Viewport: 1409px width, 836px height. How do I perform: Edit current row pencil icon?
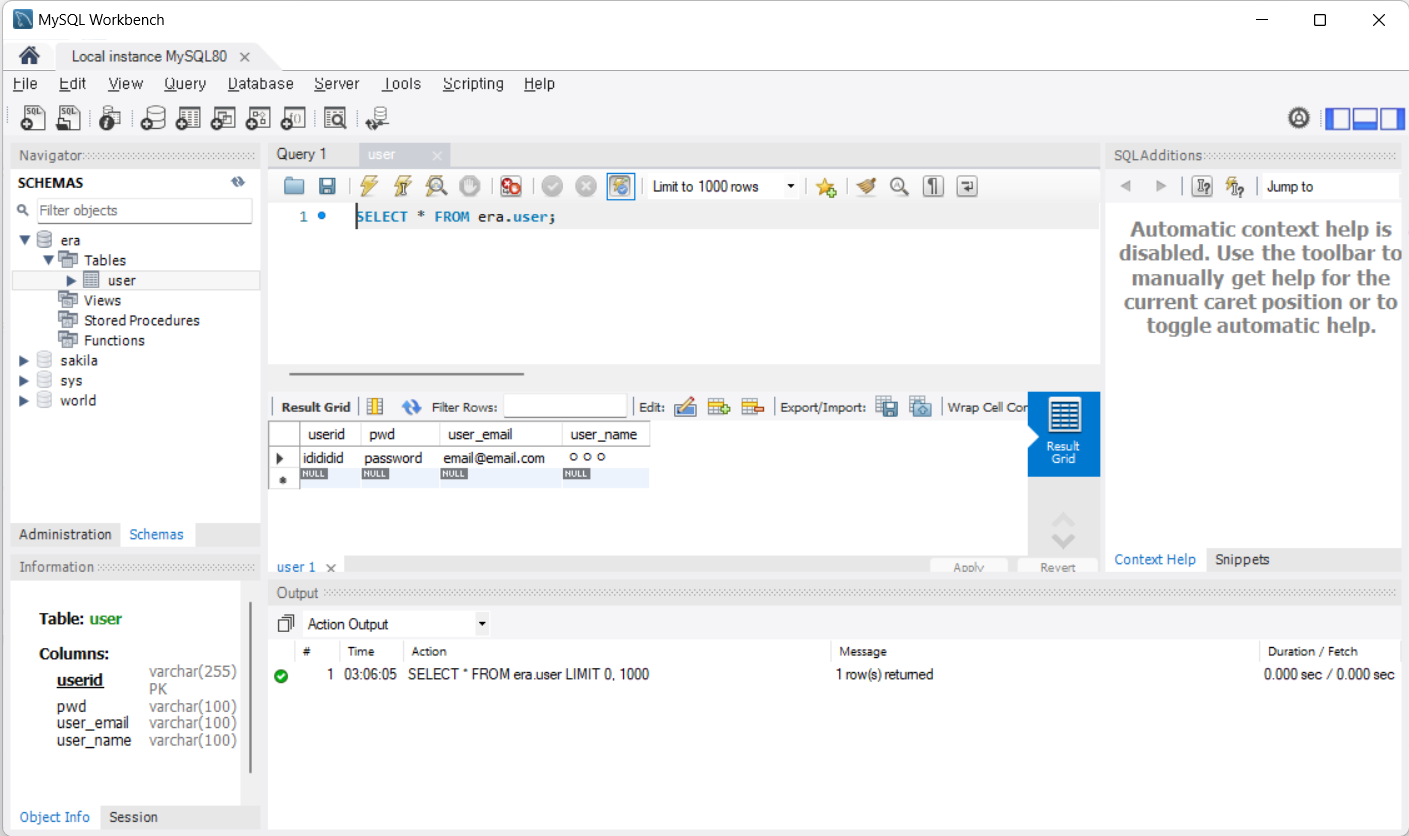[x=685, y=407]
